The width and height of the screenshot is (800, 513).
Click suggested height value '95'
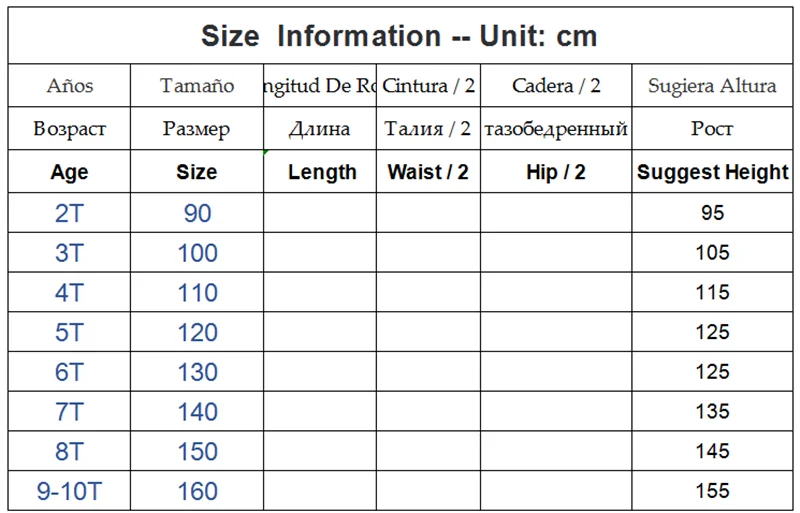pyautogui.click(x=712, y=213)
